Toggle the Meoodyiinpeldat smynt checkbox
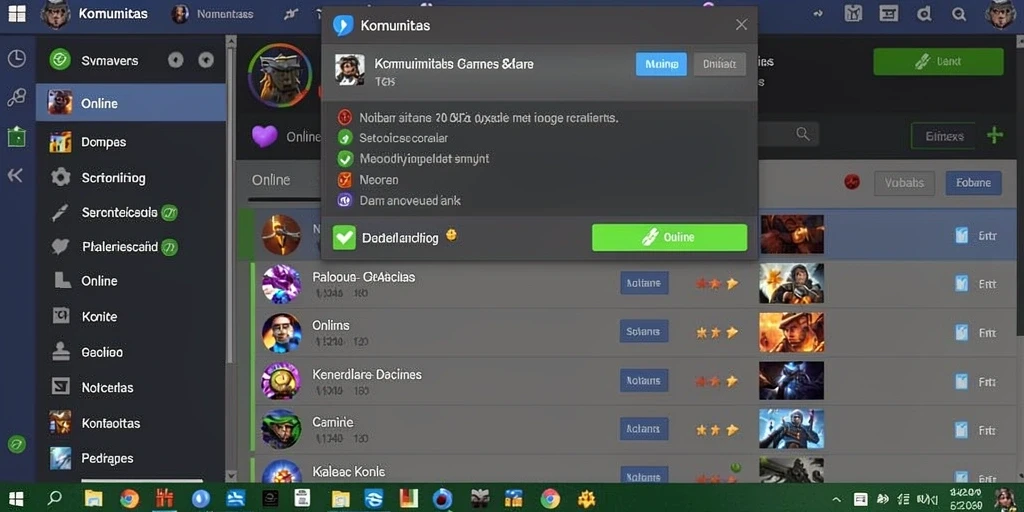The image size is (1024, 512). (x=345, y=159)
